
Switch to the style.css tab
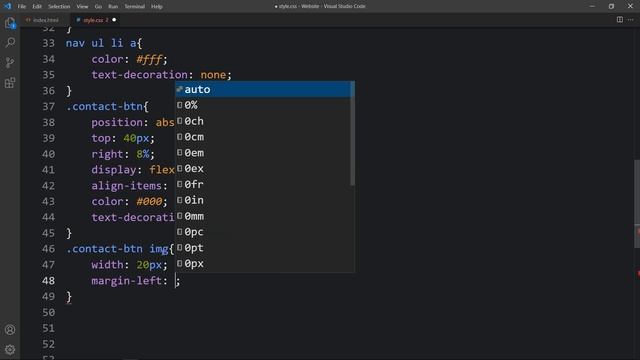(96, 20)
